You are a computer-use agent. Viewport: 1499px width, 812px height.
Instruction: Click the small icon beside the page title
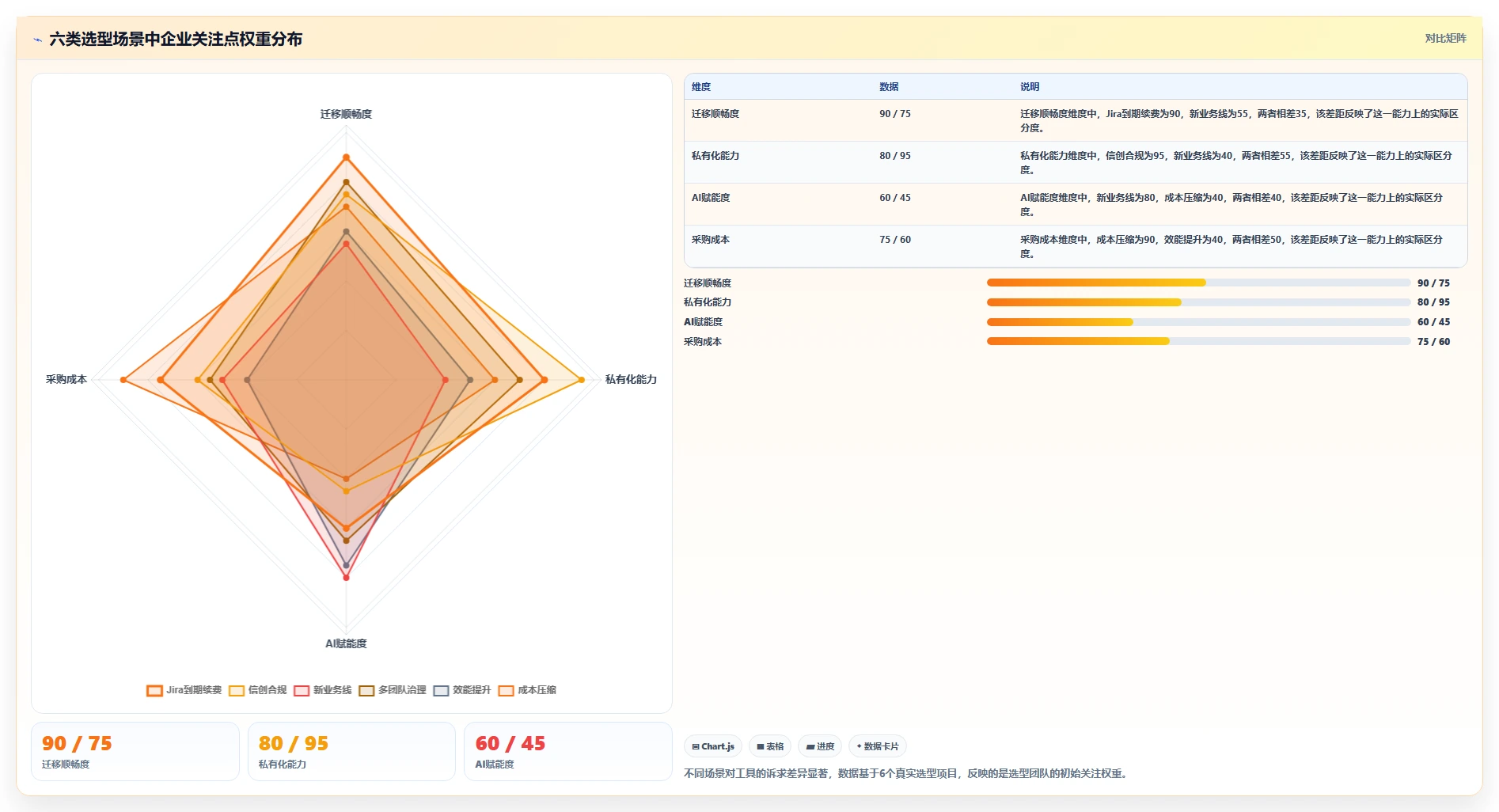(x=37, y=40)
